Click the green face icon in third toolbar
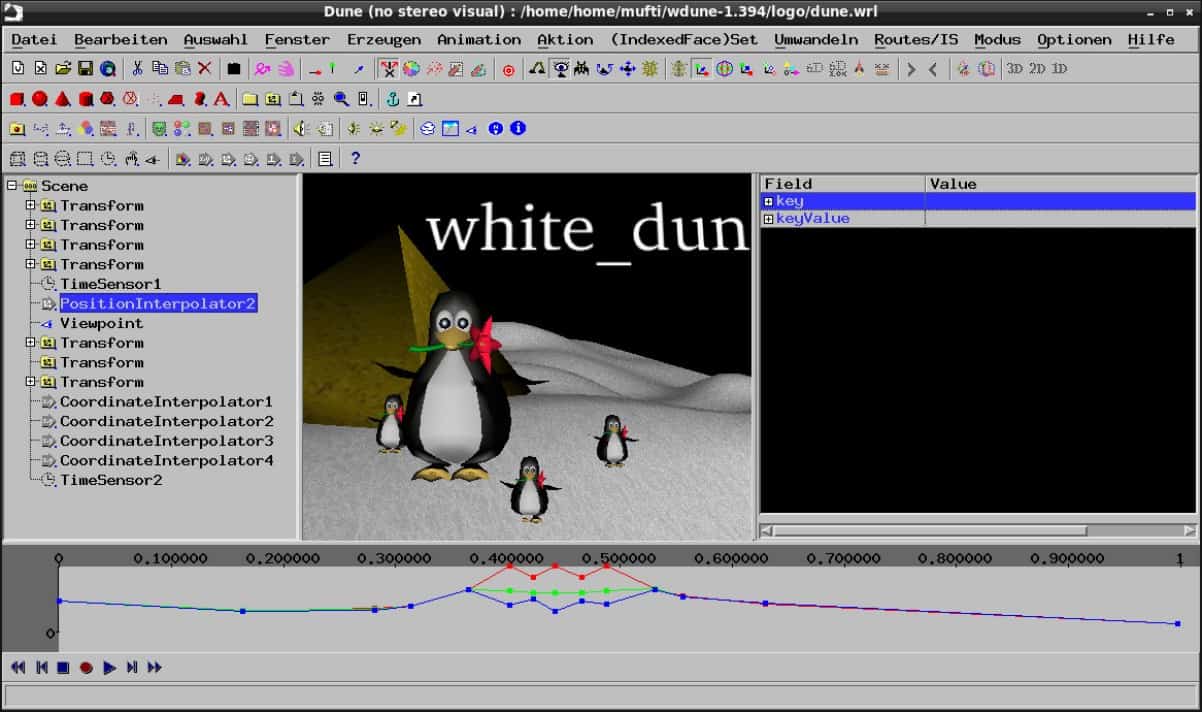 pos(159,128)
